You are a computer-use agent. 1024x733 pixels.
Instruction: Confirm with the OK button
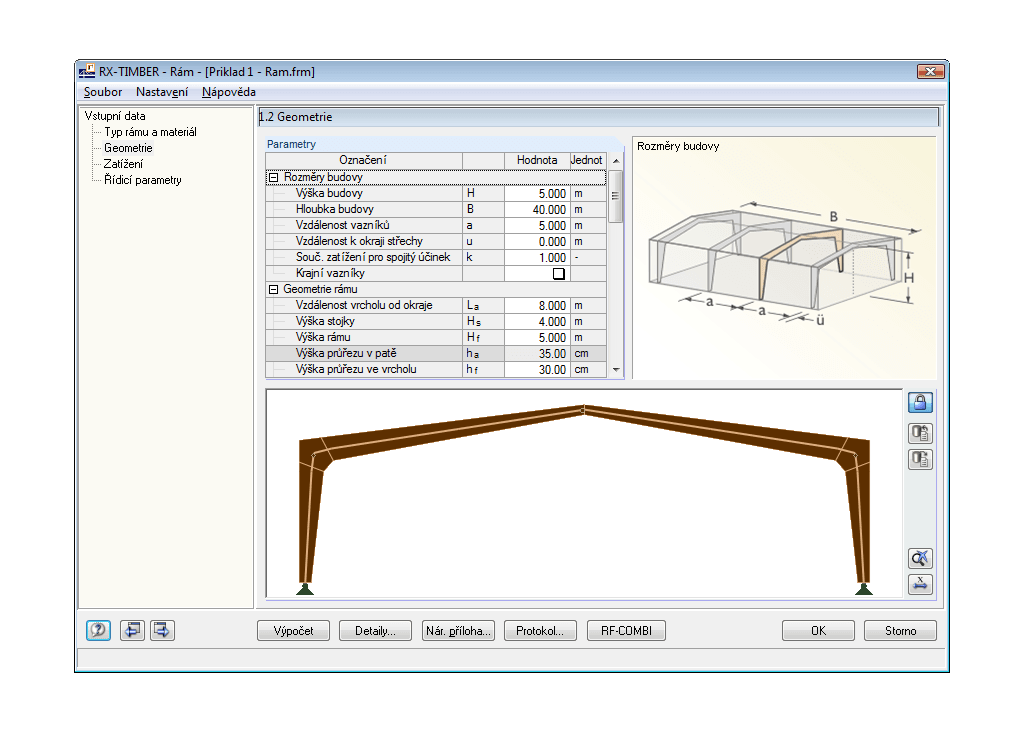(x=818, y=631)
